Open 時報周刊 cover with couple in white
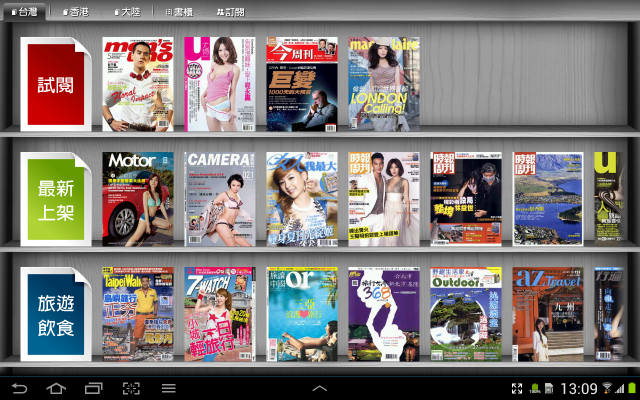 click(384, 199)
